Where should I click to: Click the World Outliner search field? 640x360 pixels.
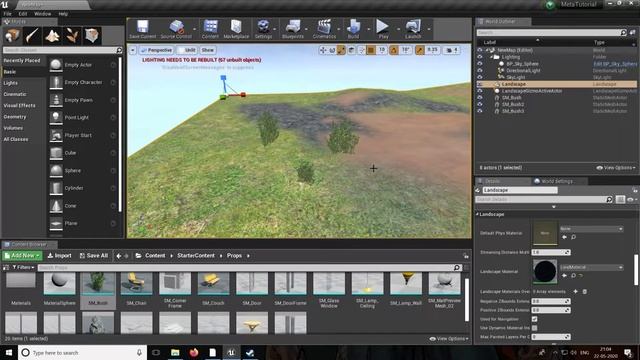click(551, 32)
